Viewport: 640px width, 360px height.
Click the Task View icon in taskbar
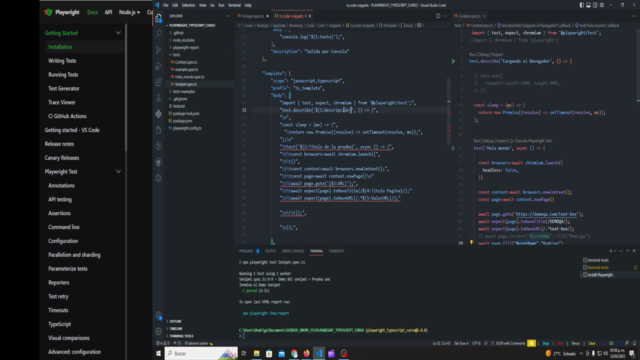coord(244,353)
